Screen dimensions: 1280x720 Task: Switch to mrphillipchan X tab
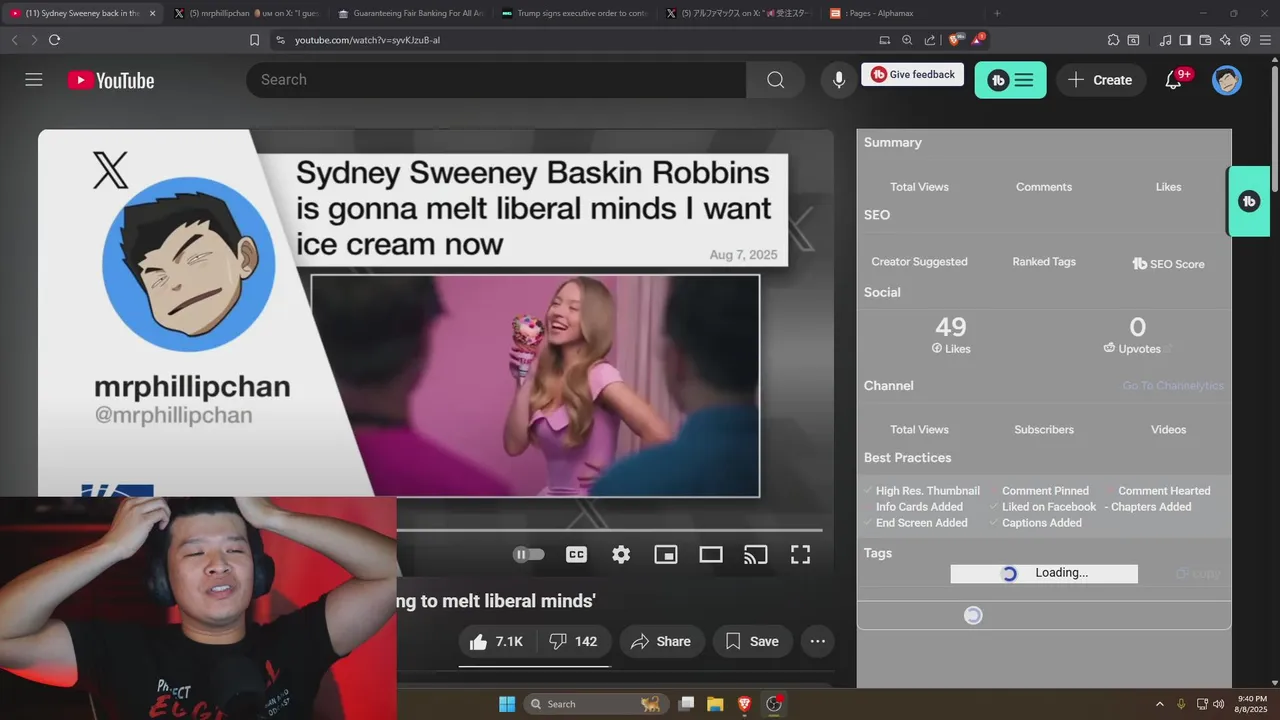245,14
